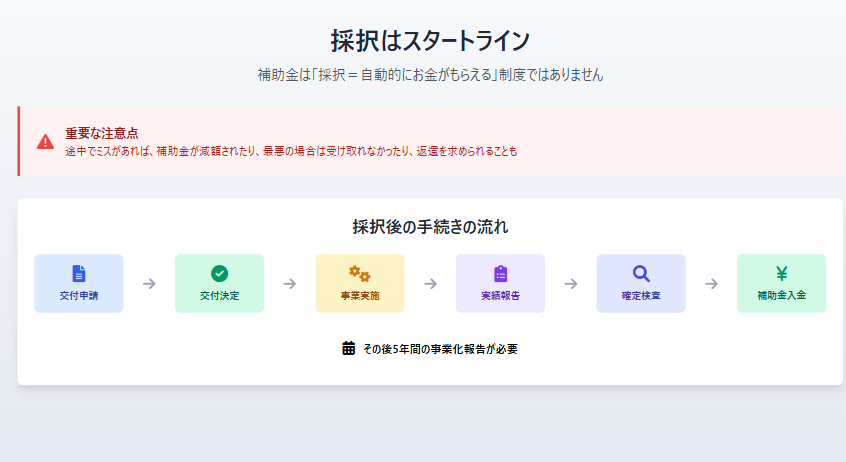Select the 交付申請 step label
Image resolution: width=846 pixels, height=462 pixels.
[79, 295]
